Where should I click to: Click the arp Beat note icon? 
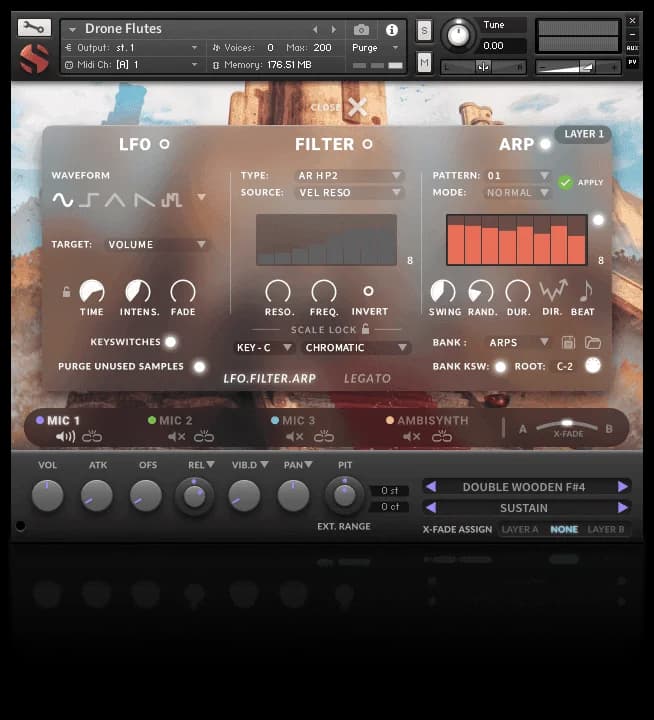[x=585, y=291]
